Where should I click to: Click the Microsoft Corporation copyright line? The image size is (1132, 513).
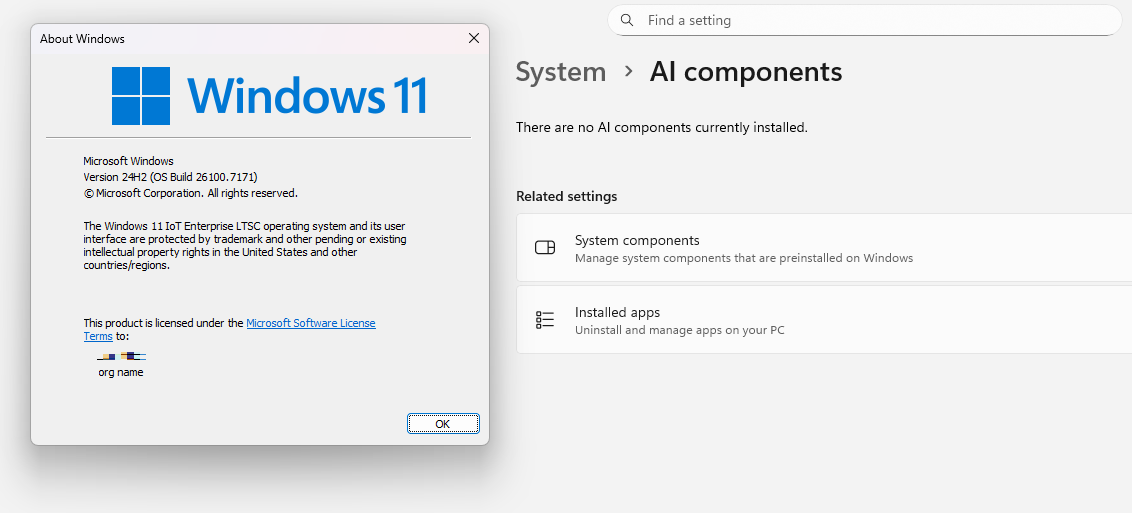[x=191, y=193]
